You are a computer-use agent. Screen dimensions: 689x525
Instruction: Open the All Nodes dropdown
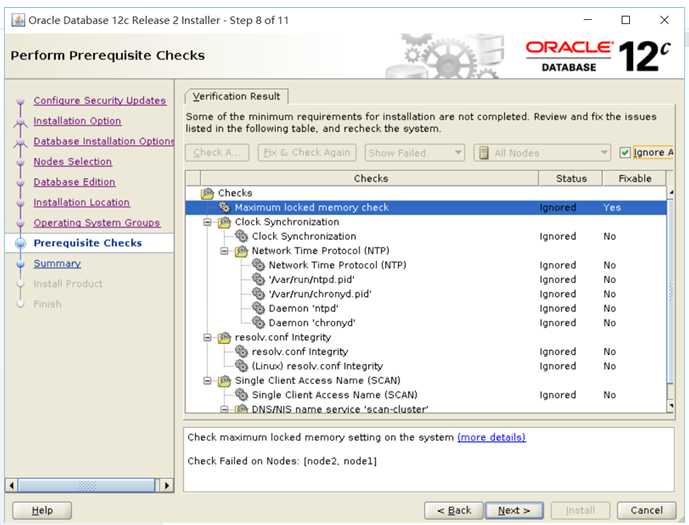[542, 153]
